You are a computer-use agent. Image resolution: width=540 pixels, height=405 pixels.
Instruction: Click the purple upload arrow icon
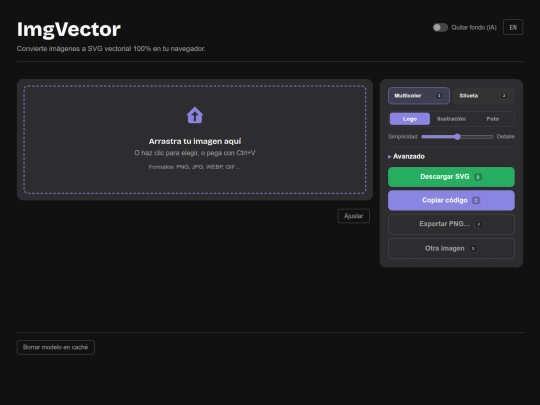click(195, 115)
